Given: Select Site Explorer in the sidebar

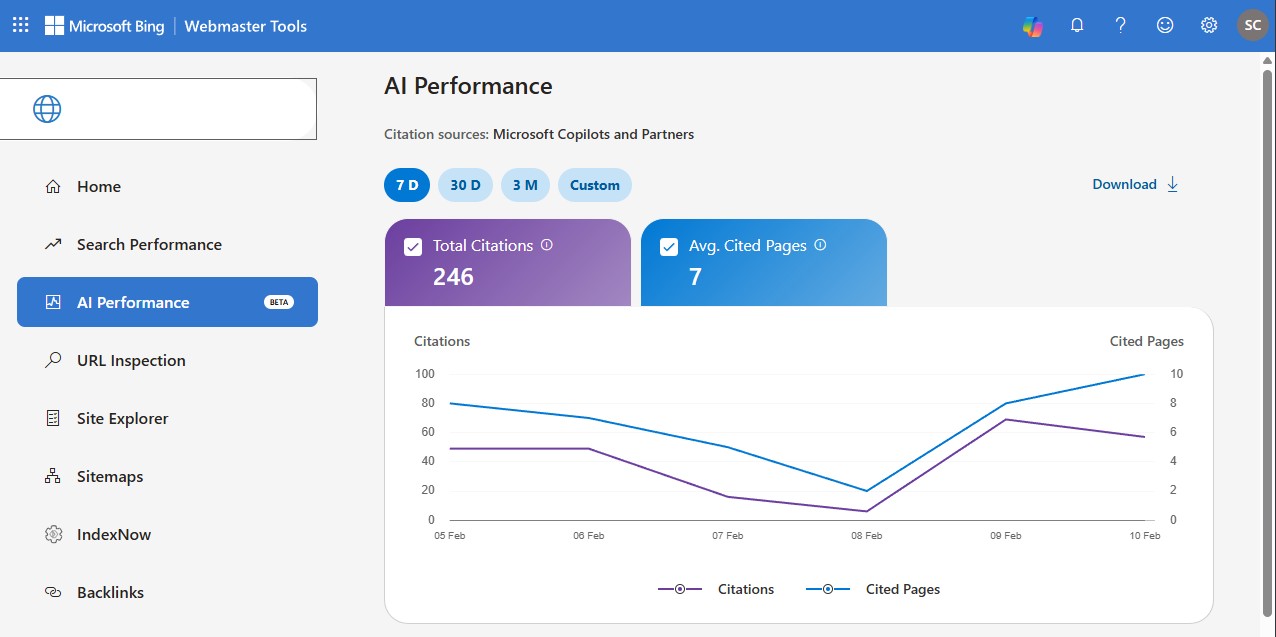Looking at the screenshot, I should pyautogui.click(x=122, y=418).
